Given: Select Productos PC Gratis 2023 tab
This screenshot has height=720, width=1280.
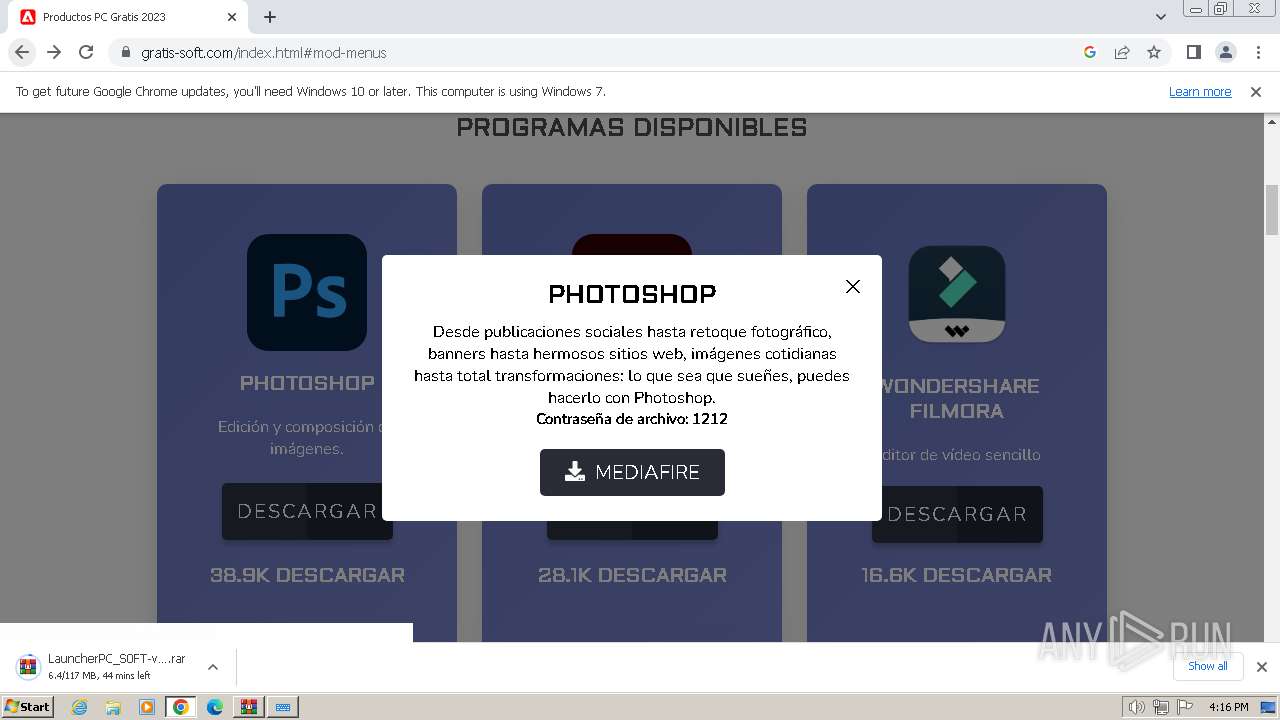Looking at the screenshot, I should tap(130, 17).
